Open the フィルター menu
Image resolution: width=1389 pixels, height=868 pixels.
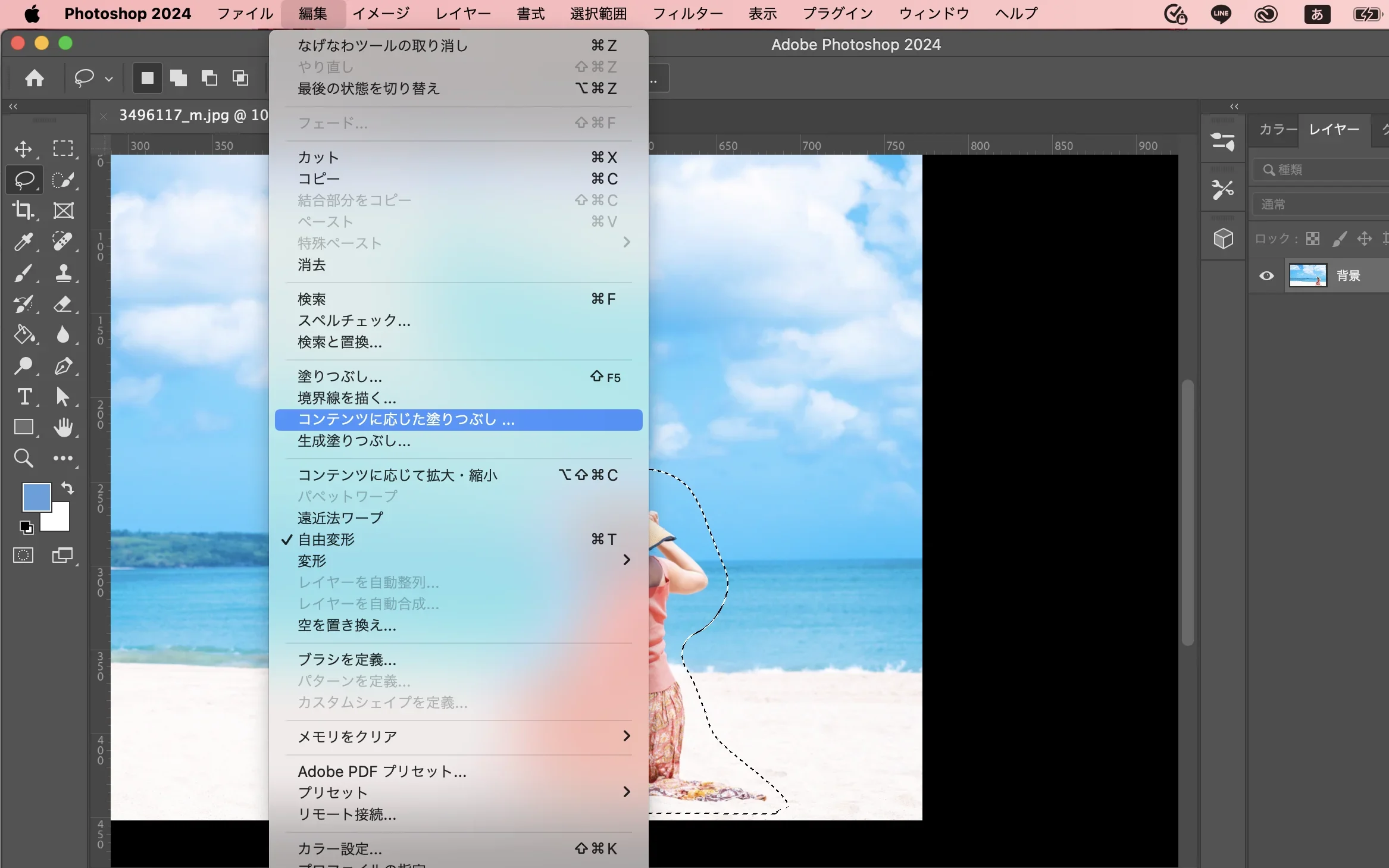click(687, 14)
